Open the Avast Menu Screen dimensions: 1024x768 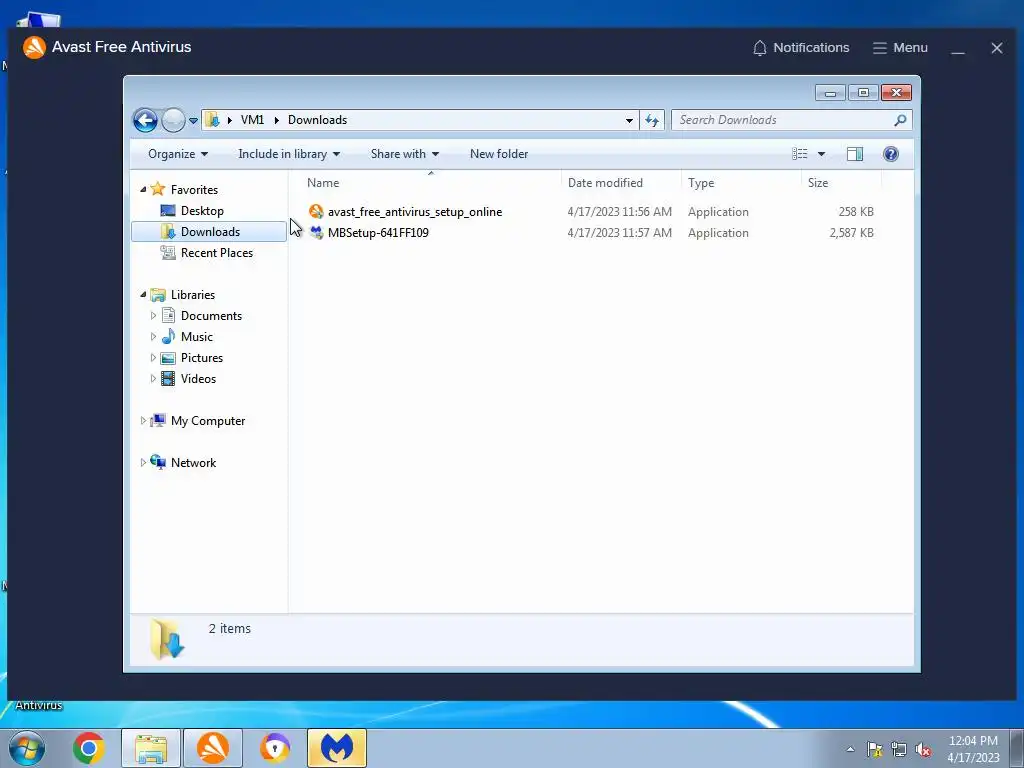click(900, 48)
